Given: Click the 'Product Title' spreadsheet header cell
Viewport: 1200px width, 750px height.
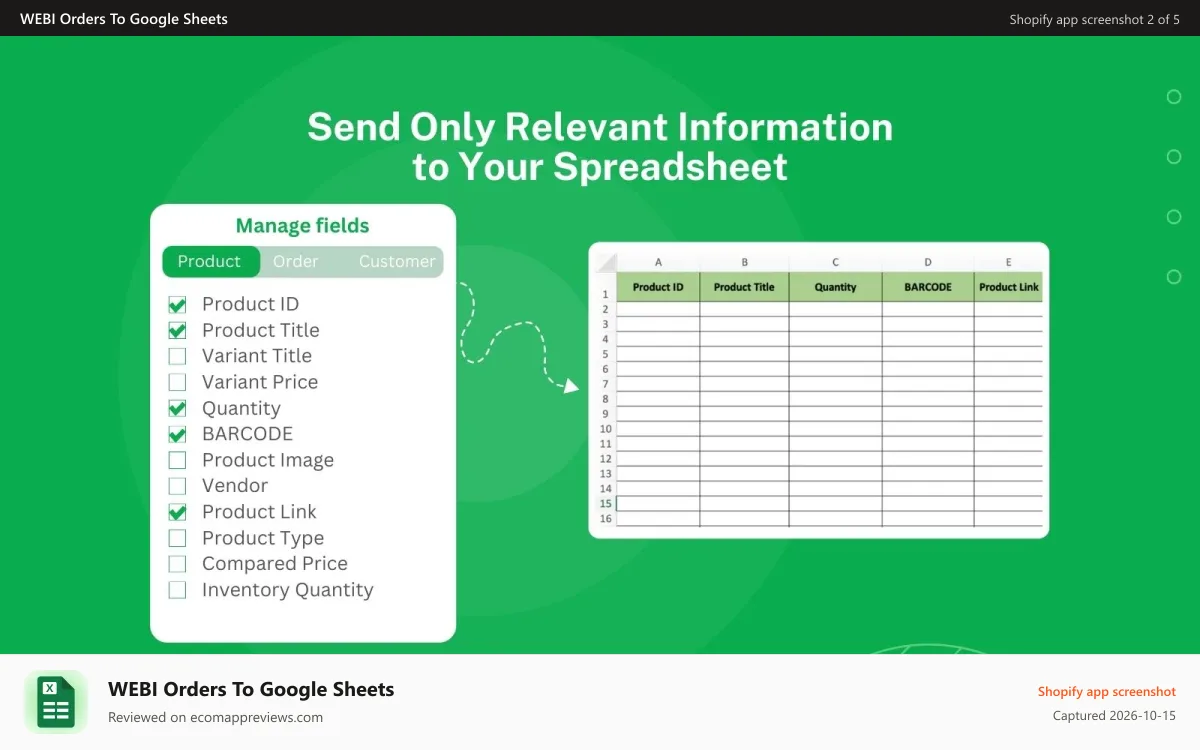Looking at the screenshot, I should click(x=744, y=287).
